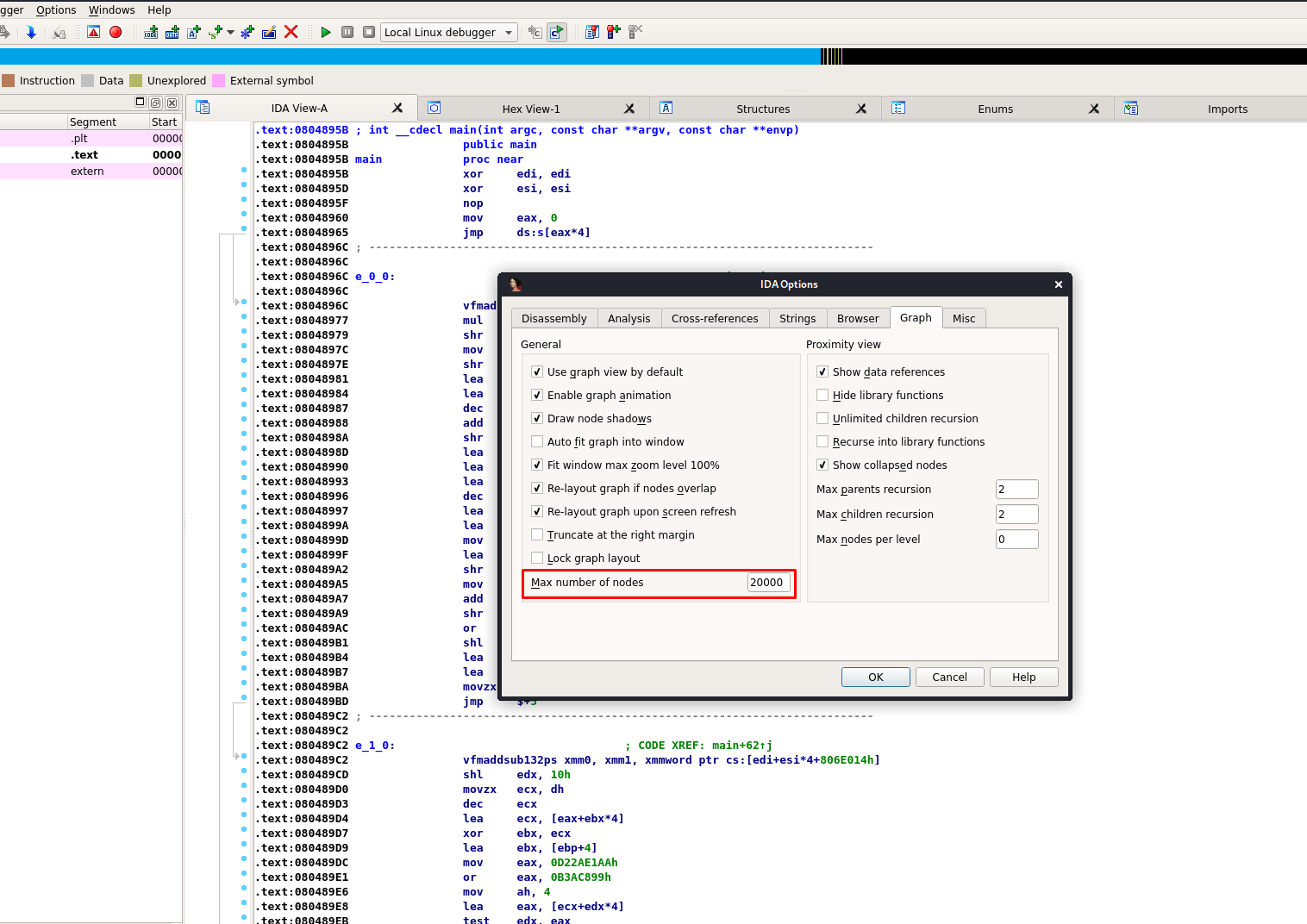Screen dimensions: 1307x924
Task: Click the blue navigation band overview bar
Action: [410, 56]
